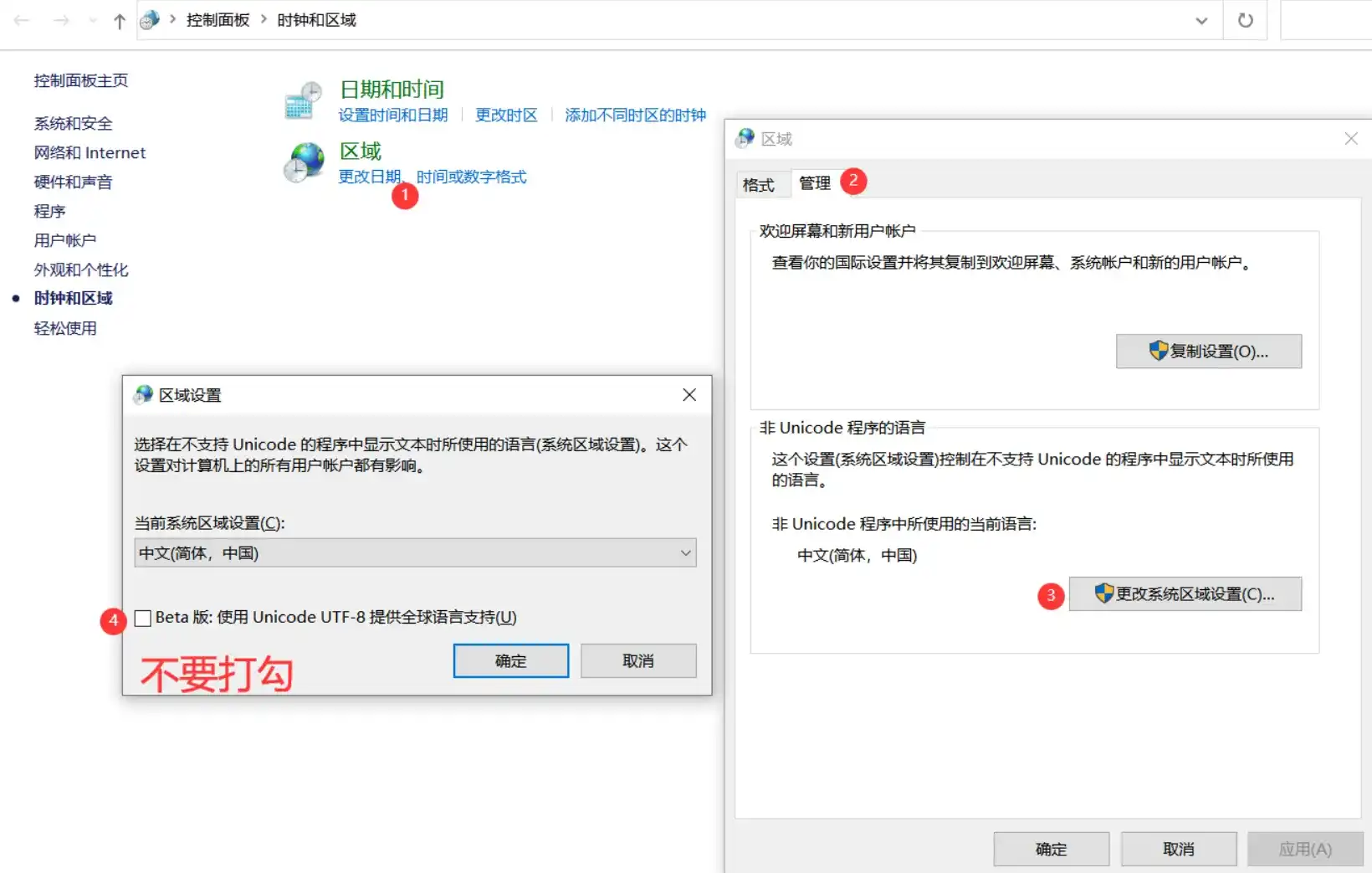
Task: Click 非 Unicode 程序的语言 group label
Action: coord(842,428)
